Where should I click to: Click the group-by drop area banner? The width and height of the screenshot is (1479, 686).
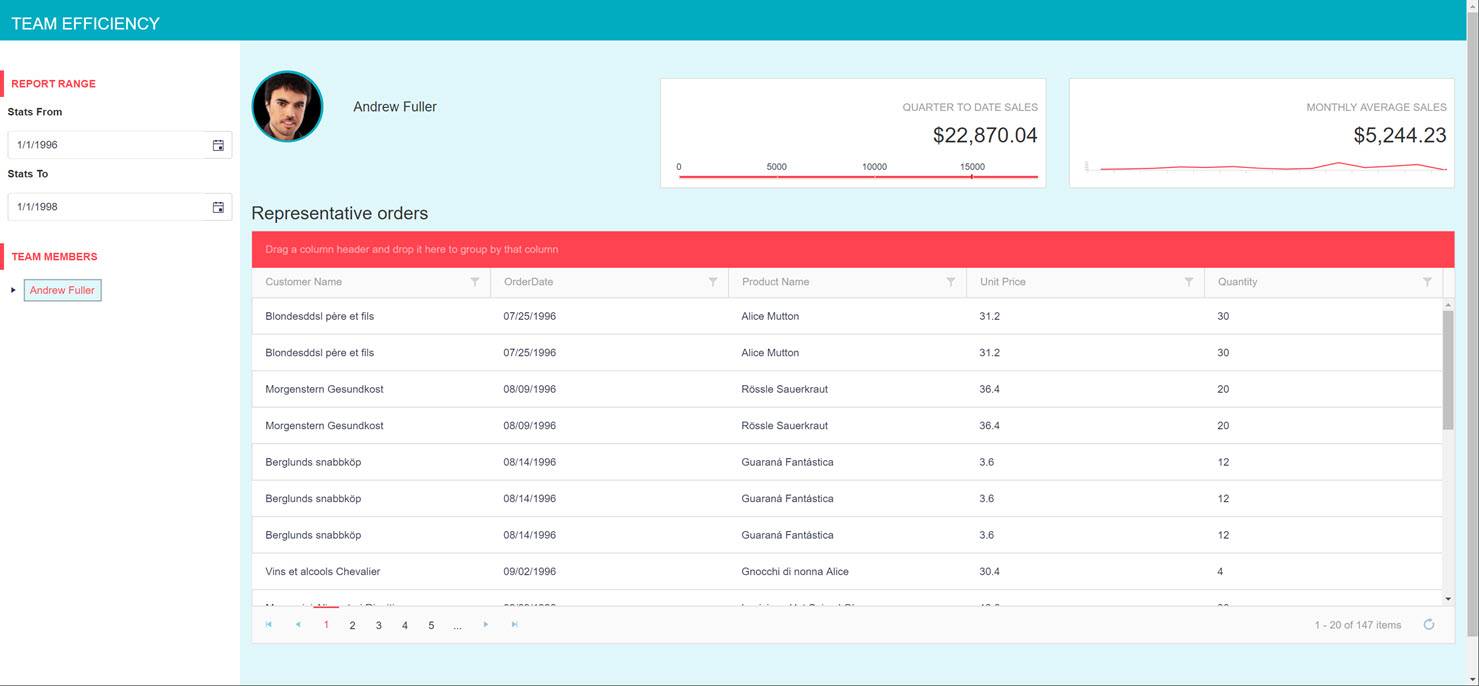(x=853, y=249)
